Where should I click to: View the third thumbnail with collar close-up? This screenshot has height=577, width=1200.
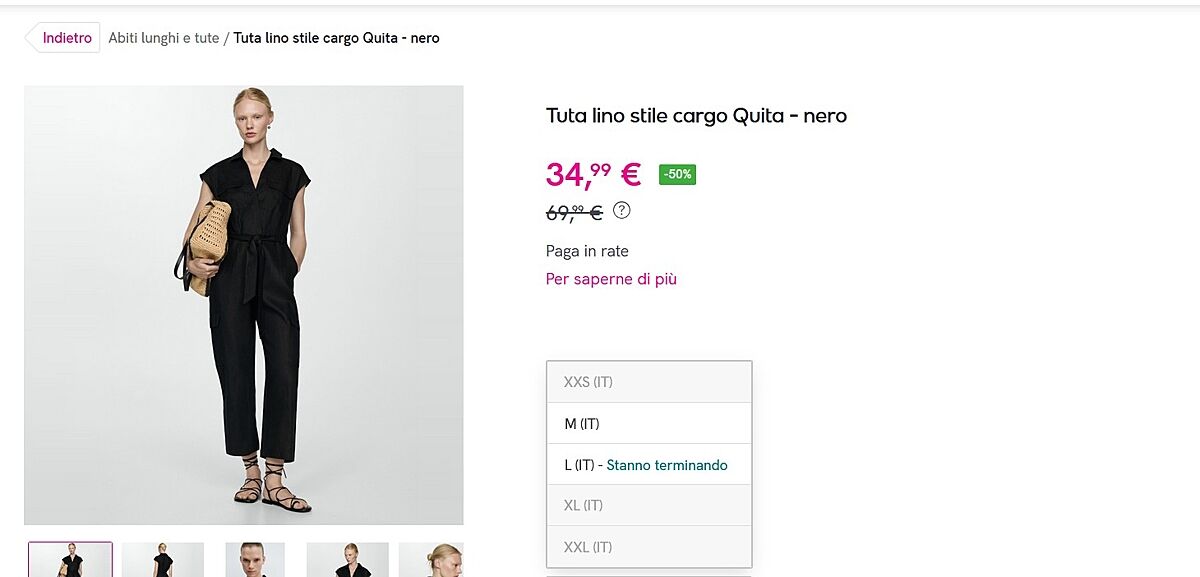pos(255,560)
